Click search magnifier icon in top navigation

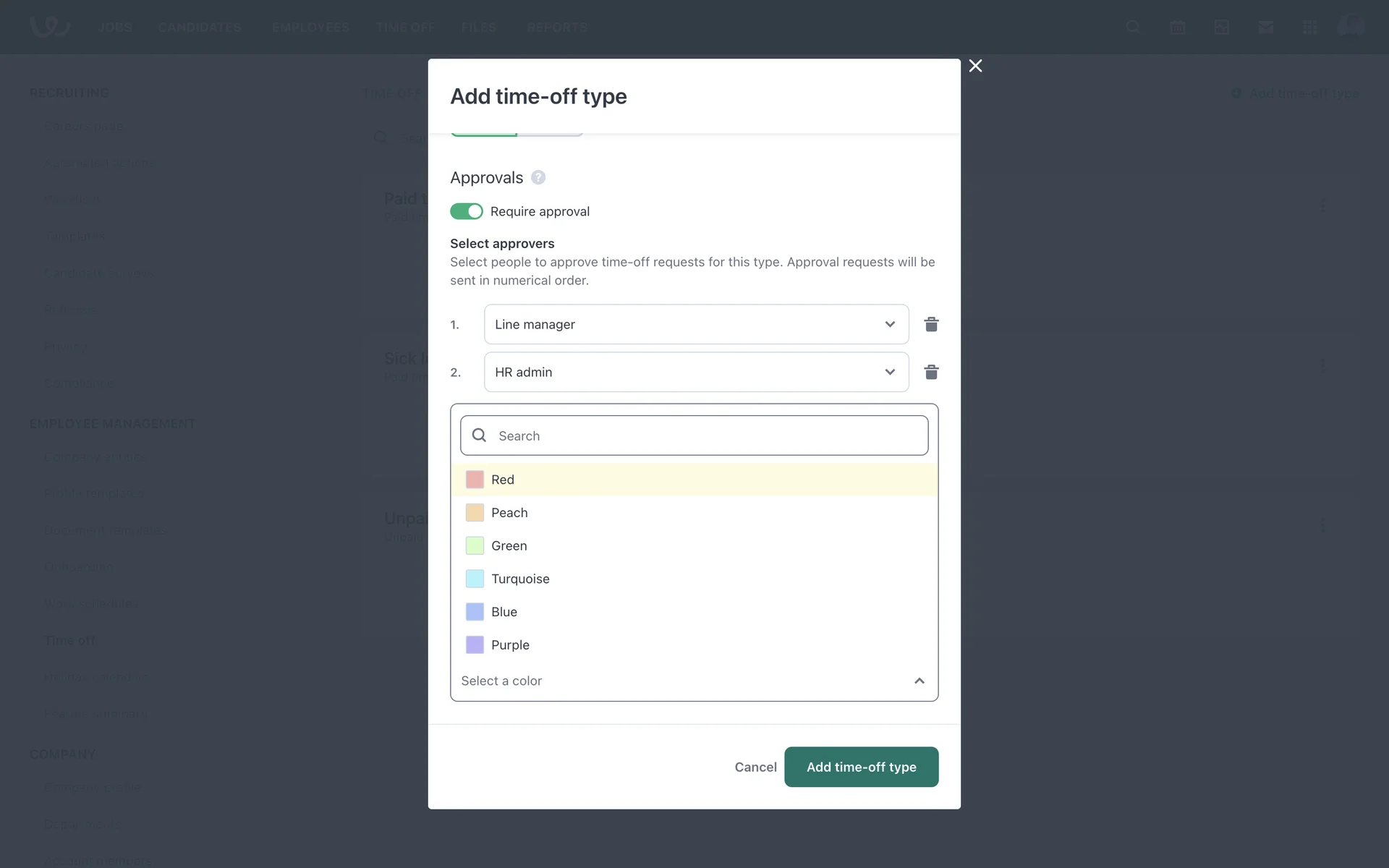coord(1133,27)
